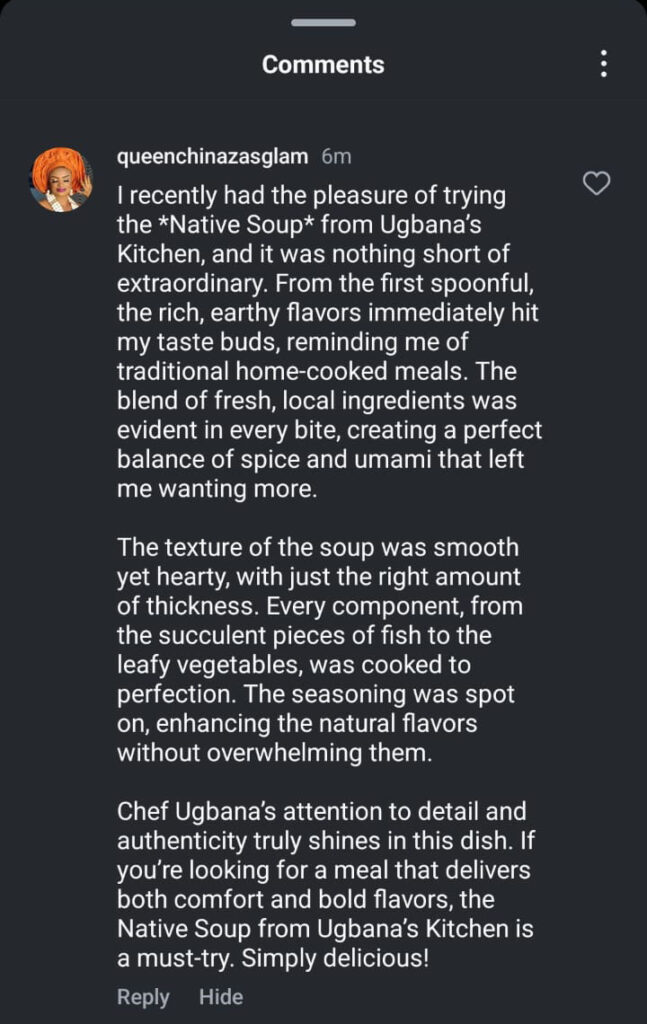The height and width of the screenshot is (1024, 647).
Task: Reply to queenchinazasglam's comment
Action: [143, 996]
